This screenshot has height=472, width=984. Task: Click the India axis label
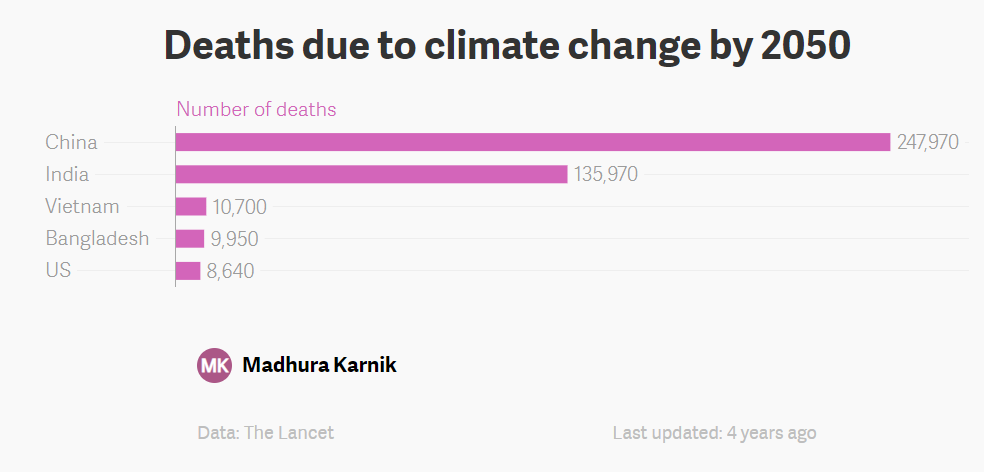pyautogui.click(x=67, y=174)
